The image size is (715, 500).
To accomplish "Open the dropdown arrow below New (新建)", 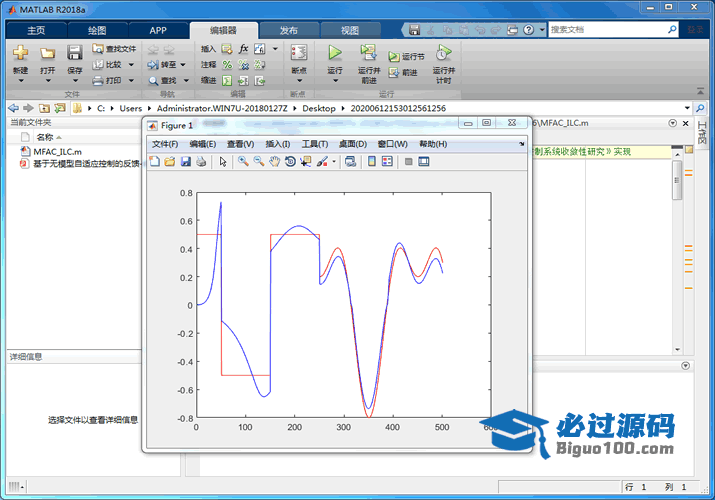I will 21,81.
